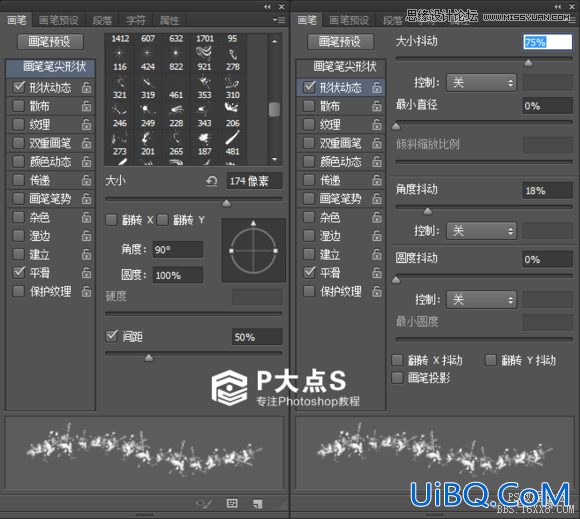This screenshot has width=580, height=519.
Task: Select the 1412 brush tip thumbnail
Action: [120, 38]
